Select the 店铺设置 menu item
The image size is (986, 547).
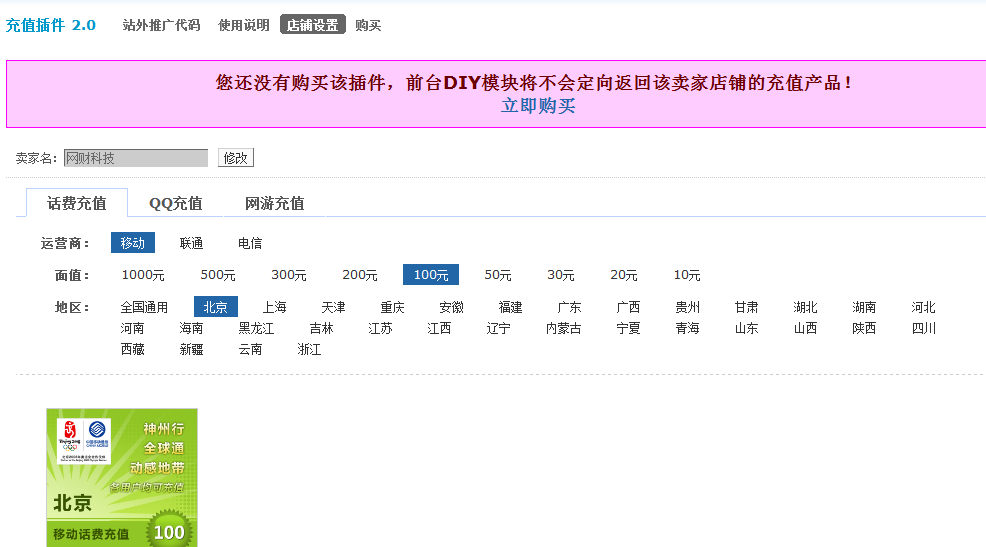click(x=313, y=25)
